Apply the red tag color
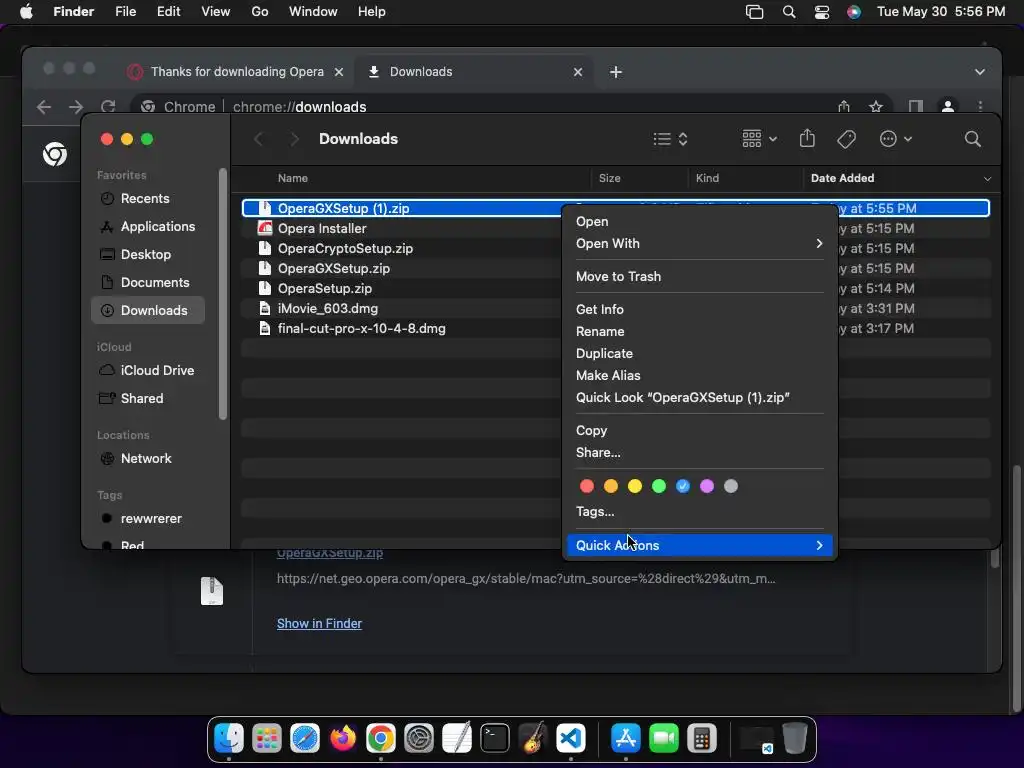The image size is (1024, 768). point(586,486)
